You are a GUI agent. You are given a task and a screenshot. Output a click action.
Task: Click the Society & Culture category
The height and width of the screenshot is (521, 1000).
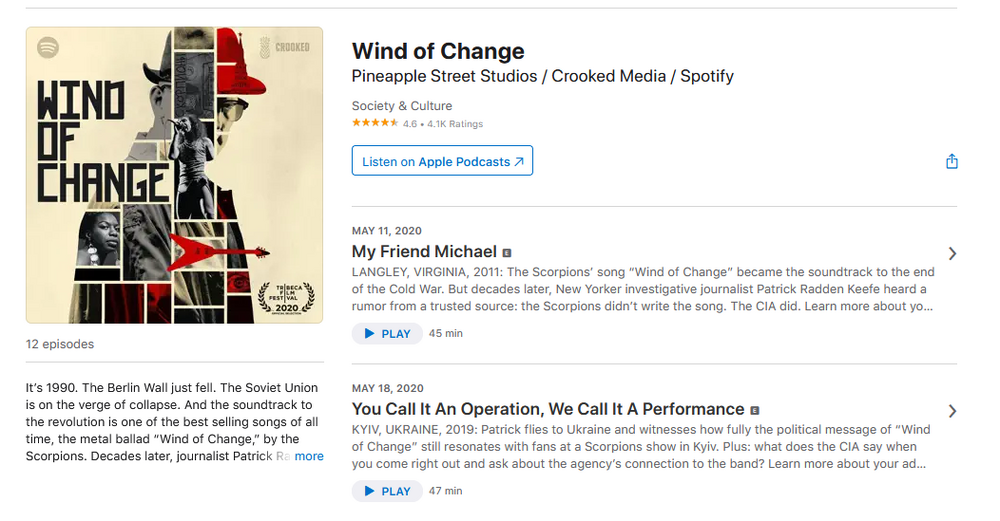pyautogui.click(x=402, y=106)
